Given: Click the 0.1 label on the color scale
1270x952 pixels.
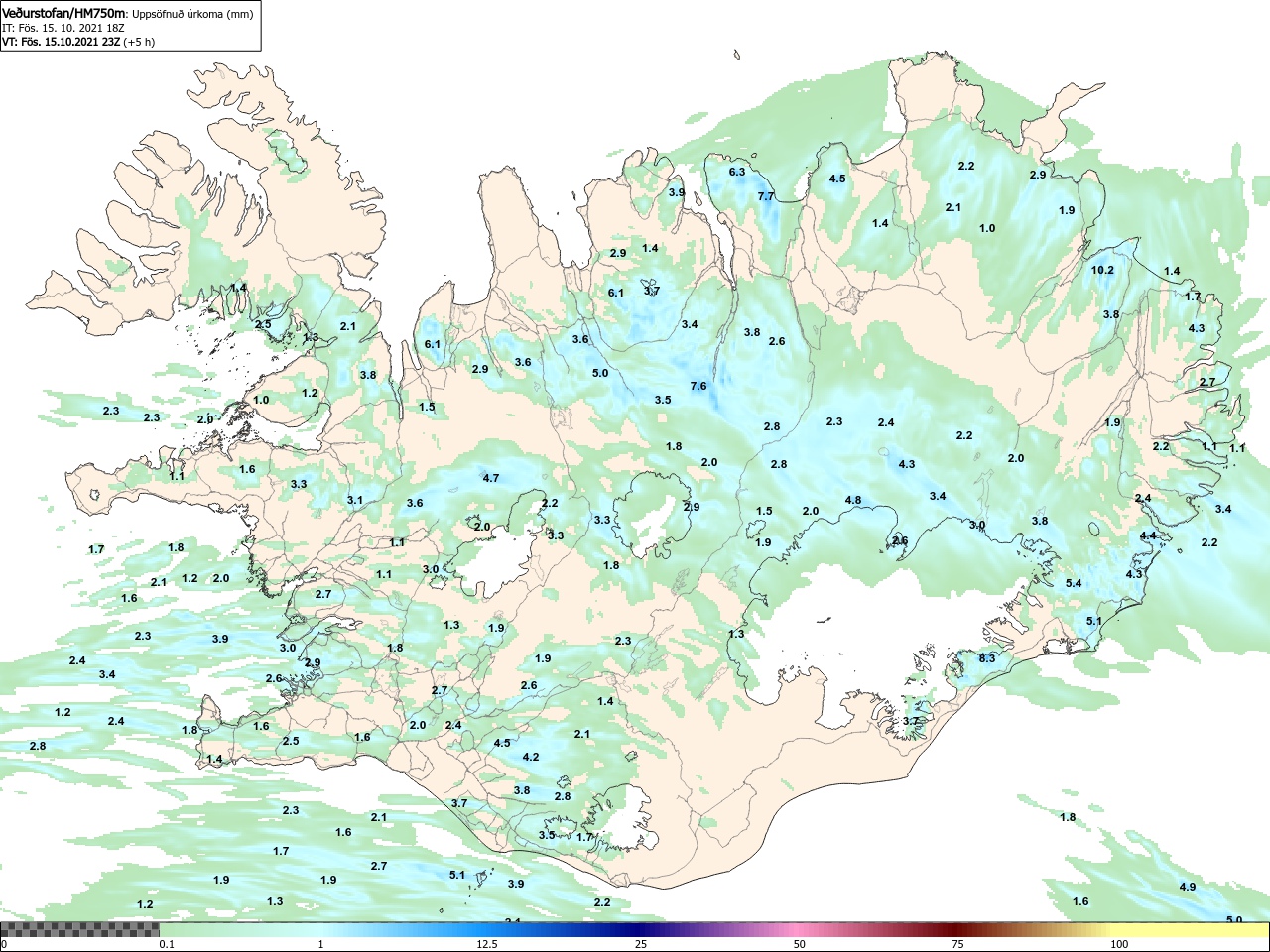Looking at the screenshot, I should [x=167, y=944].
